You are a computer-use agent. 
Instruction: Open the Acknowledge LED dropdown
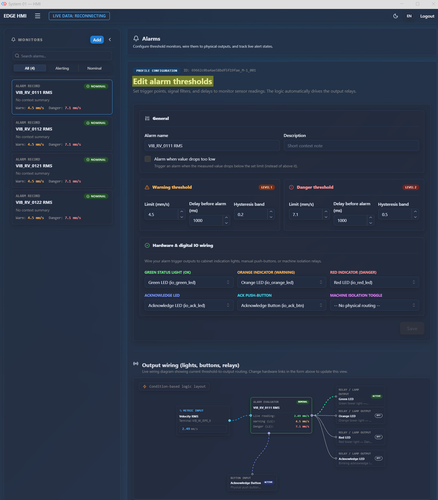pos(189,305)
